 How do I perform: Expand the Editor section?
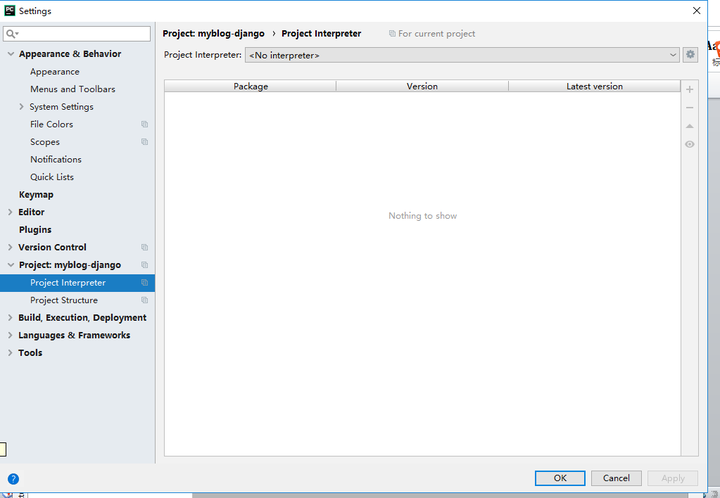point(10,212)
